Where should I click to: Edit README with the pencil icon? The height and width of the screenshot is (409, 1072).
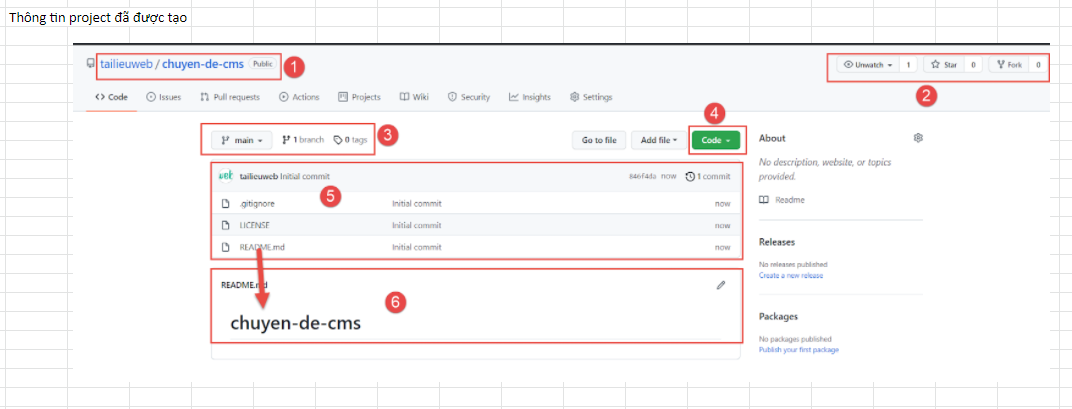coord(721,285)
